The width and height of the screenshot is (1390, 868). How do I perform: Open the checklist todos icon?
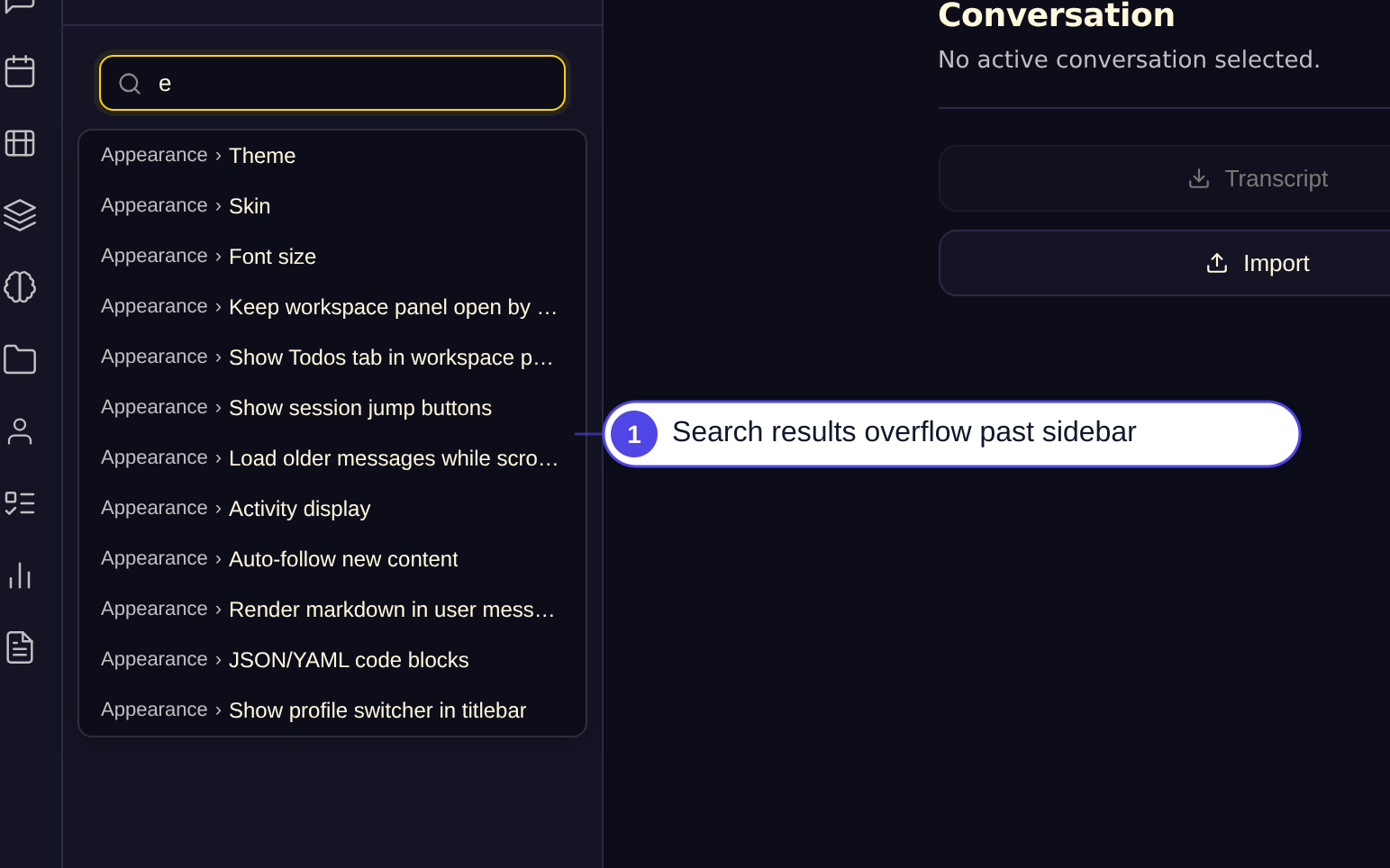point(20,503)
